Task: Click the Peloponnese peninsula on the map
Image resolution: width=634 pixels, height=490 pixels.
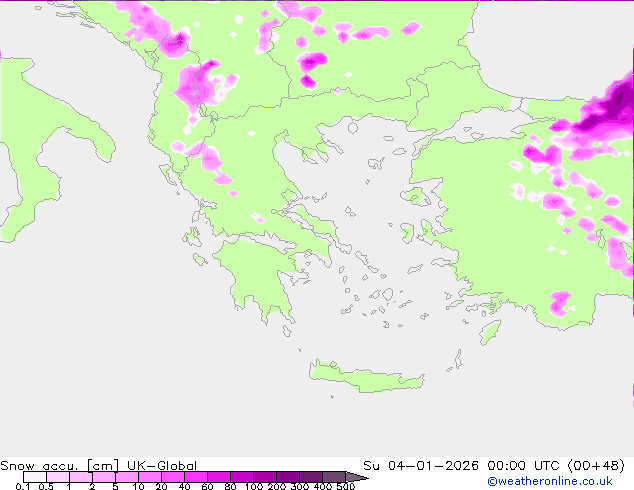Action: [259, 275]
